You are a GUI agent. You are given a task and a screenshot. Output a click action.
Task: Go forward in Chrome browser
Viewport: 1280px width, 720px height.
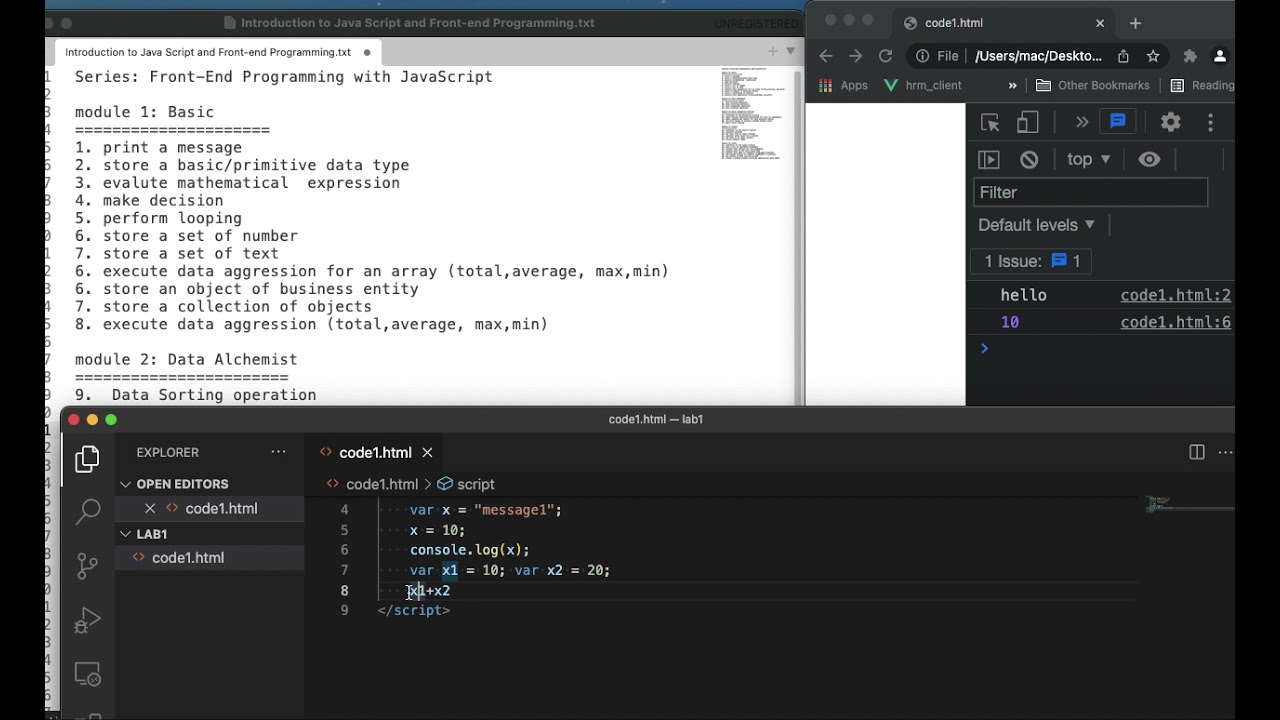tap(855, 56)
